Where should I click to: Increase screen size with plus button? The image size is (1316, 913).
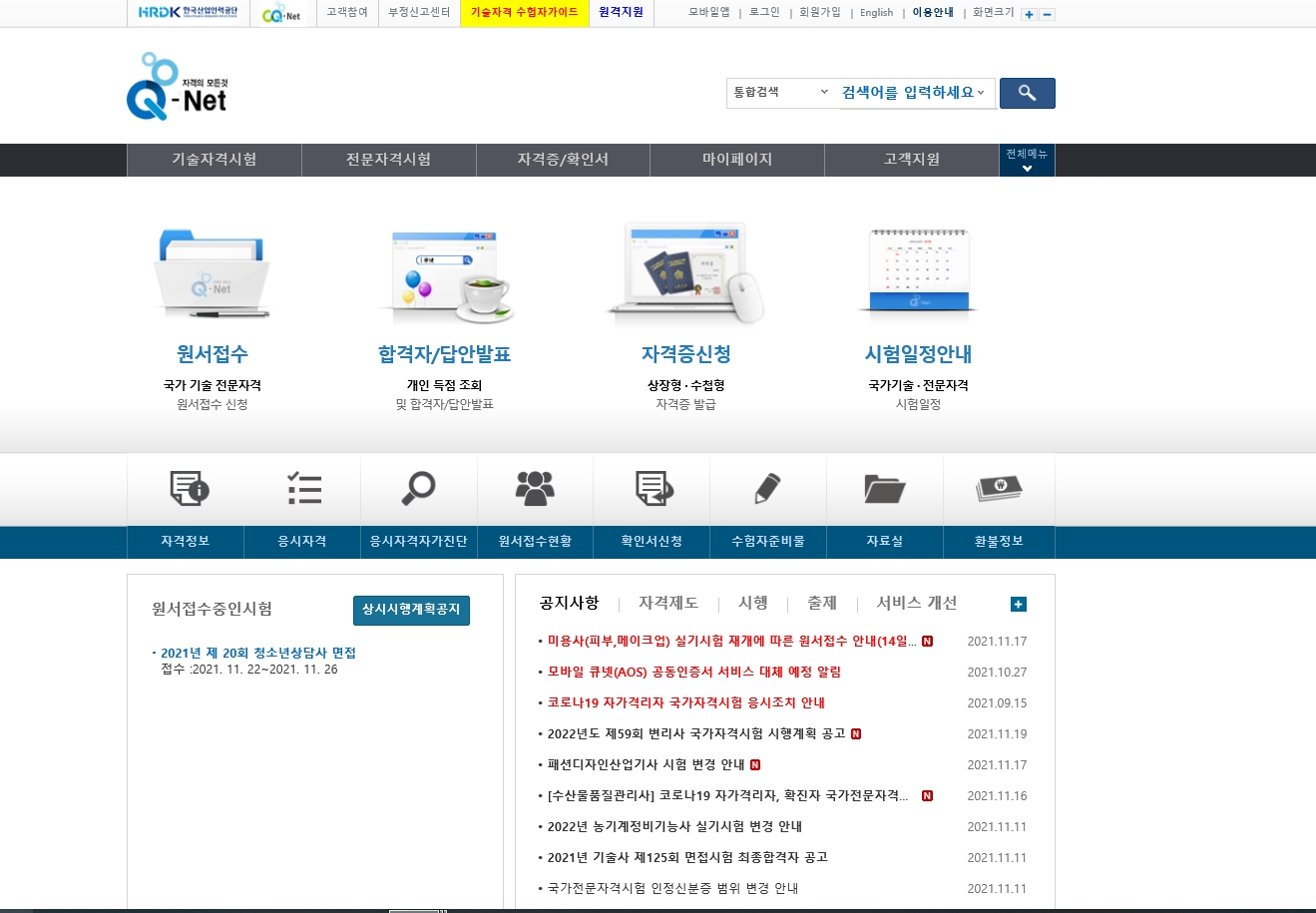coord(1029,14)
